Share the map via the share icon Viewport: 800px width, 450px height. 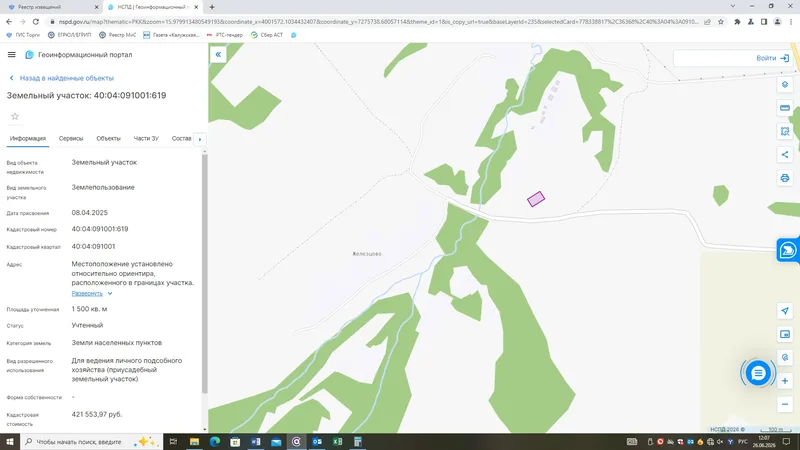785,155
